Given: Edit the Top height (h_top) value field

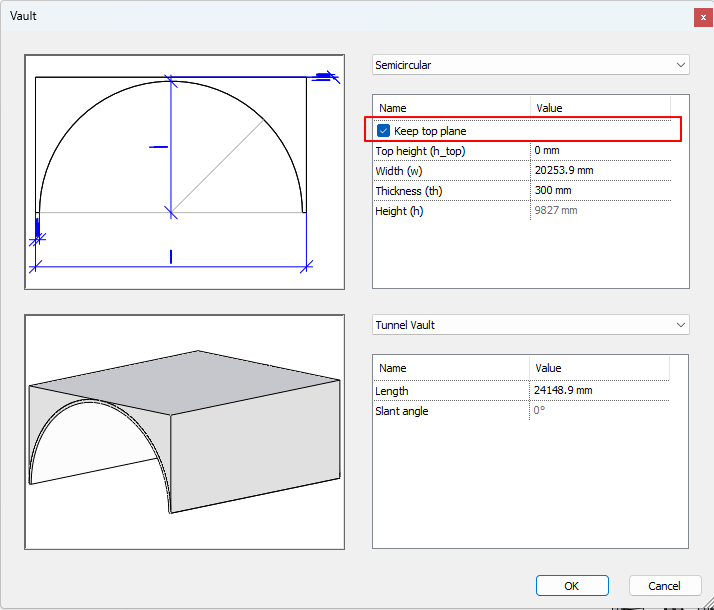Looking at the screenshot, I should pyautogui.click(x=600, y=151).
